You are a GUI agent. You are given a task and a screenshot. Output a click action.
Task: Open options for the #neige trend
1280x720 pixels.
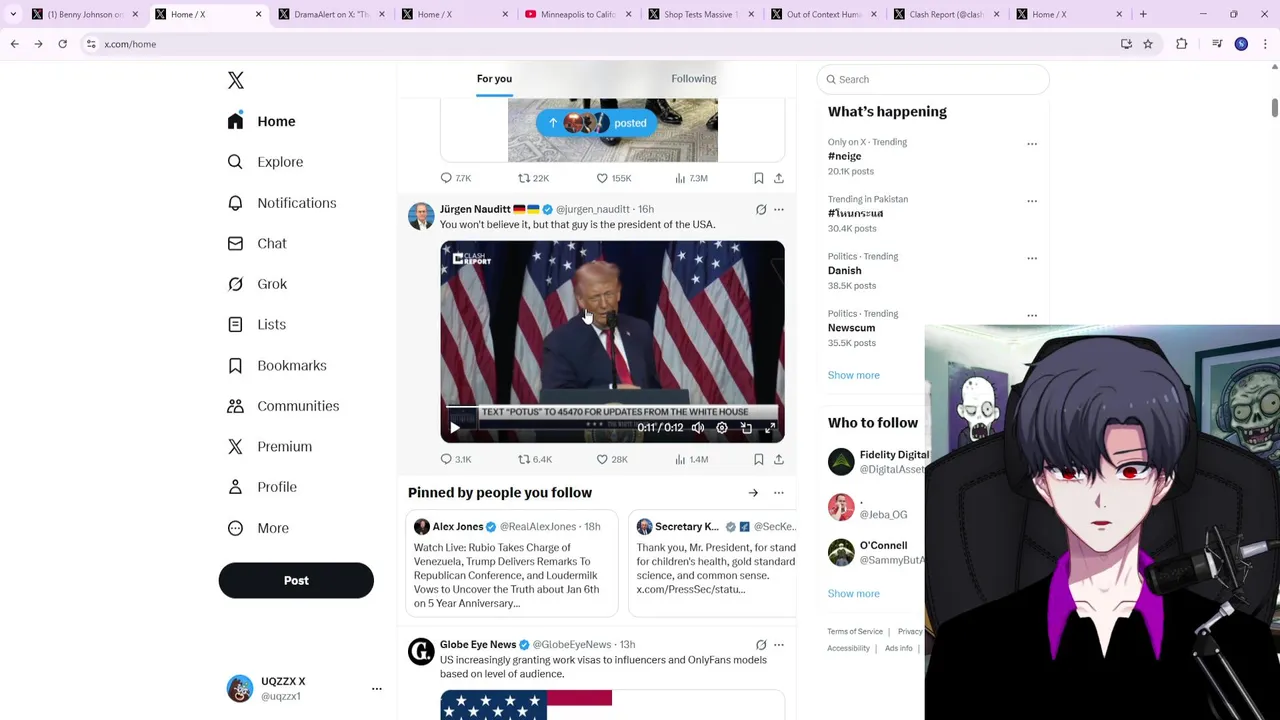(x=1032, y=144)
